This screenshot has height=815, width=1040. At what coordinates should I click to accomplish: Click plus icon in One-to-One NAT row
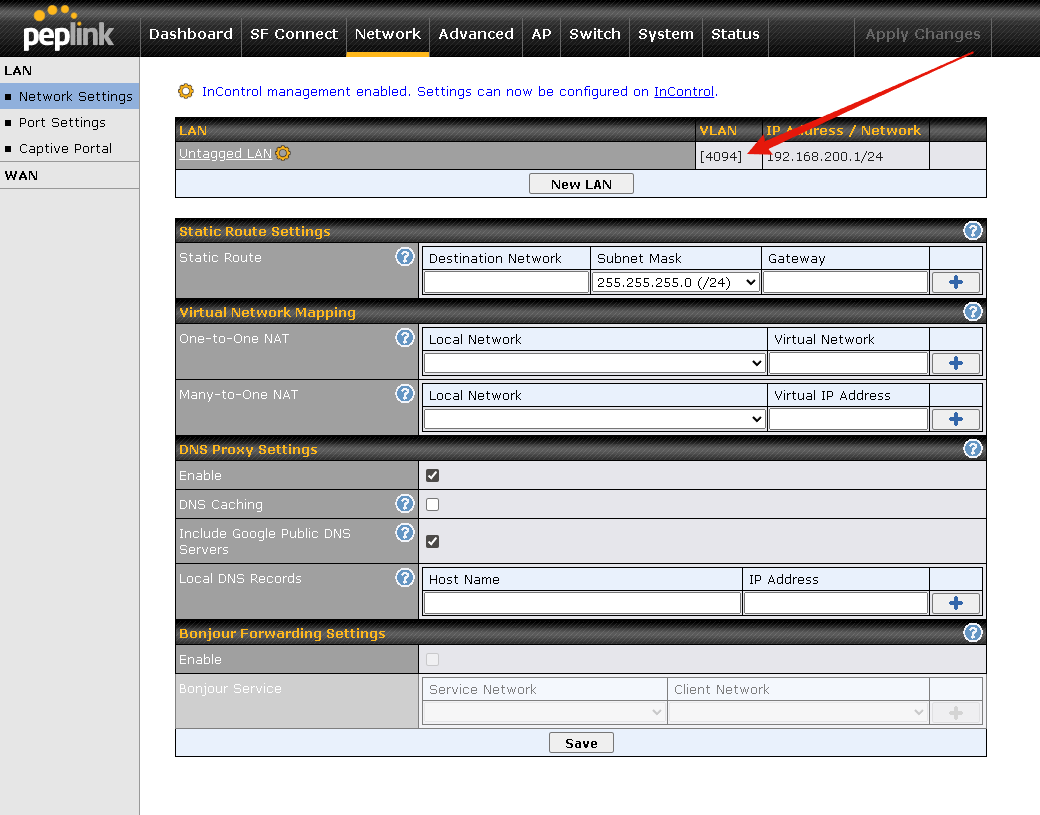955,364
